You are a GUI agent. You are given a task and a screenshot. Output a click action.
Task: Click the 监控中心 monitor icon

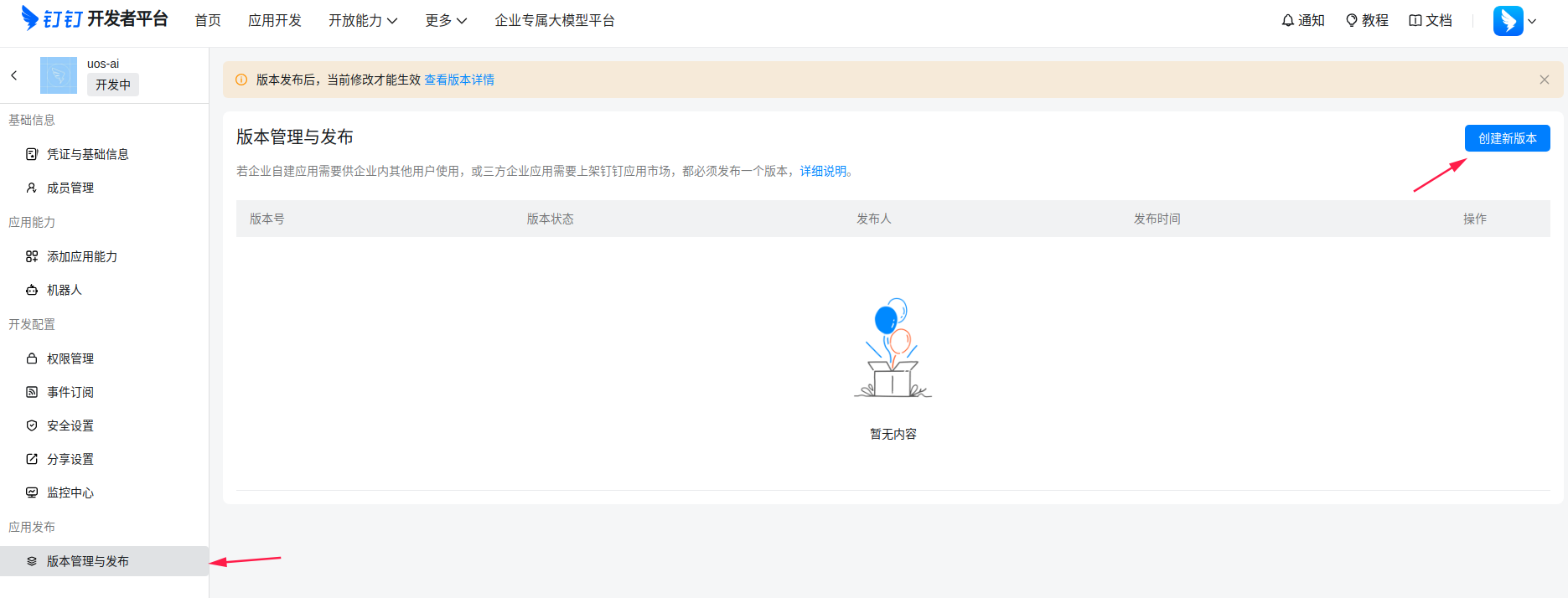pos(32,492)
